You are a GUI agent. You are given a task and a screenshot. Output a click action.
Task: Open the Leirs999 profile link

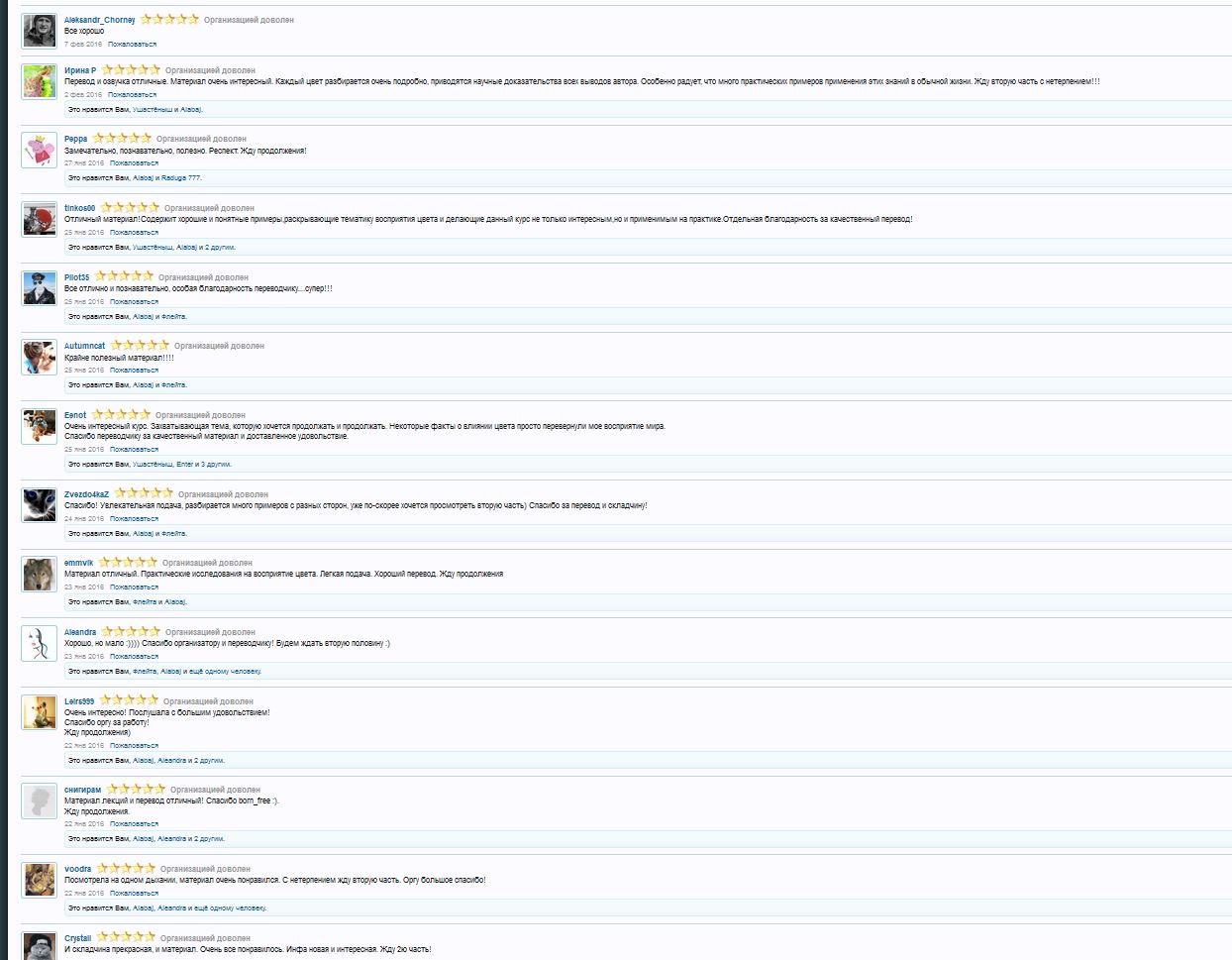point(79,701)
